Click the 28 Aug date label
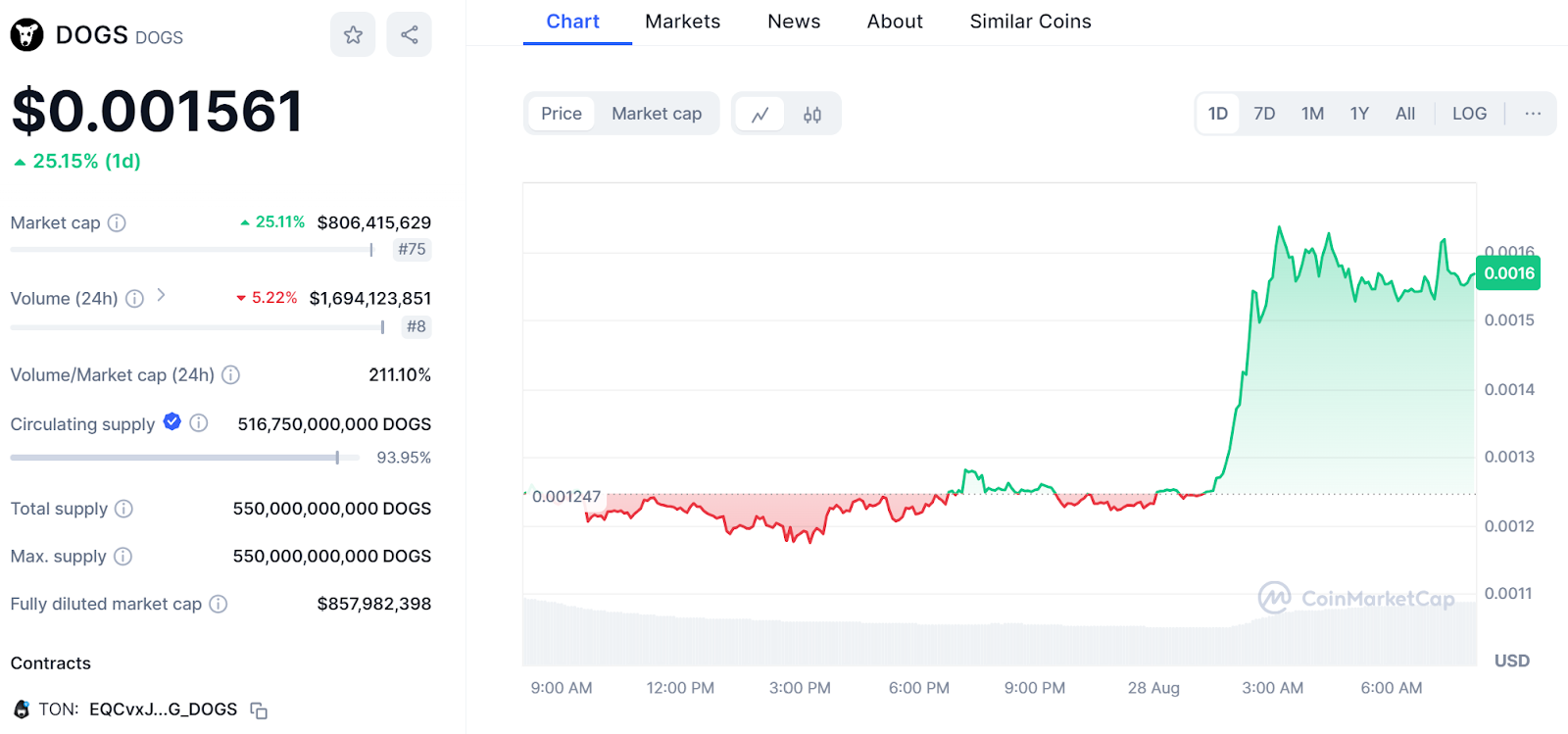 click(1153, 688)
